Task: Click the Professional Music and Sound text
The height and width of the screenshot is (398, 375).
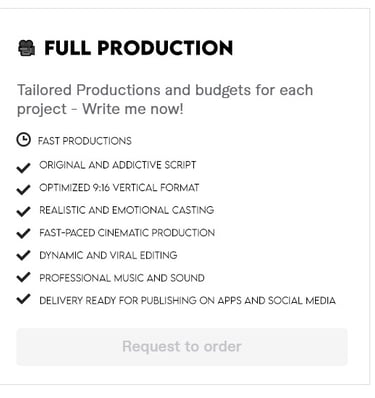Action: pos(122,278)
